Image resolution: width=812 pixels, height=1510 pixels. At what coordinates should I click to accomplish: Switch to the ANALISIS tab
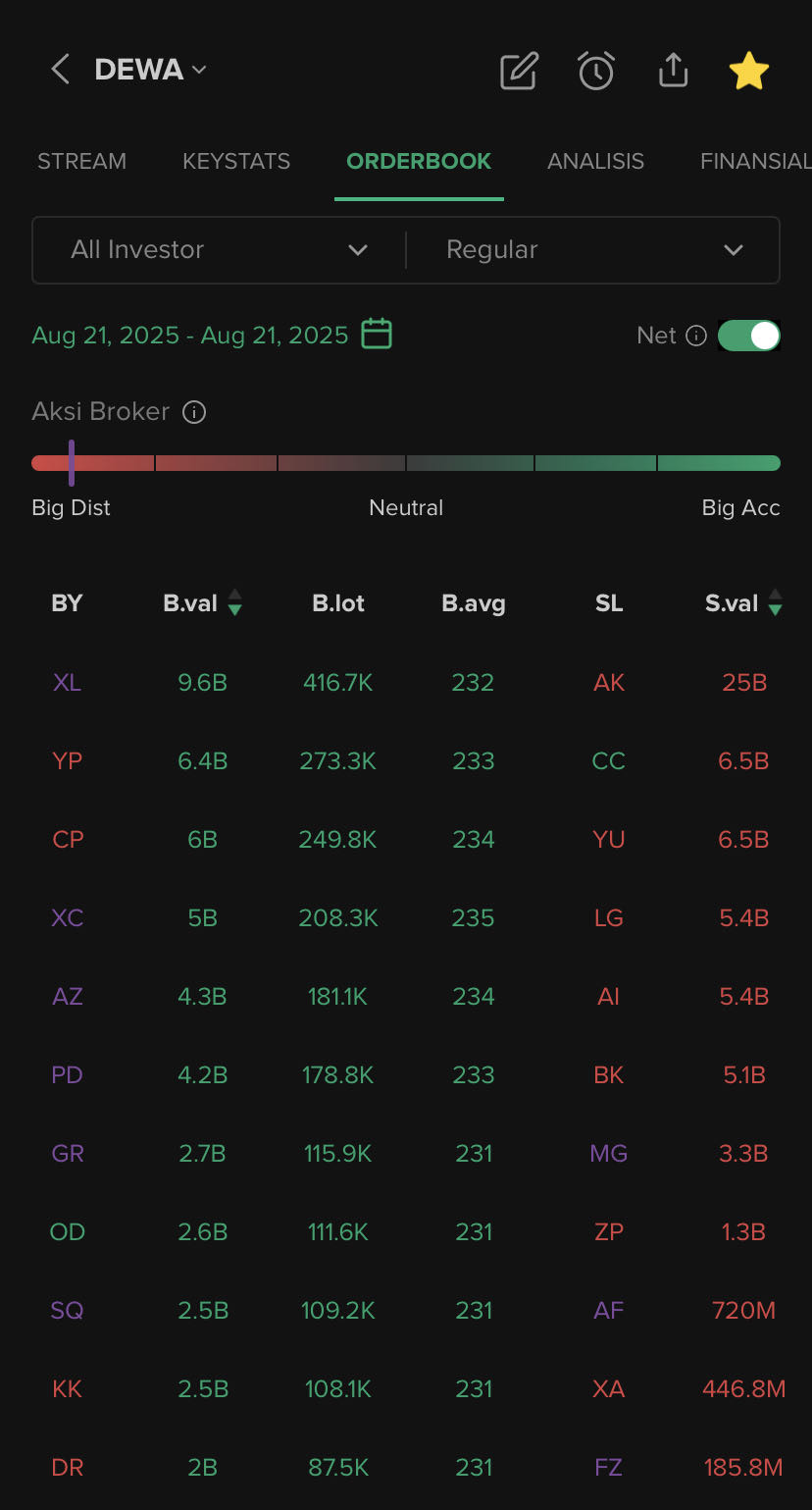(x=595, y=161)
